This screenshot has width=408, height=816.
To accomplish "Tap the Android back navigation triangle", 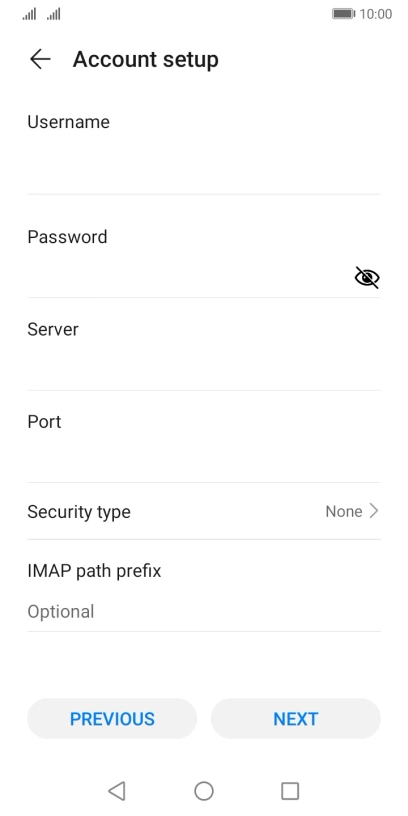I will 117,791.
